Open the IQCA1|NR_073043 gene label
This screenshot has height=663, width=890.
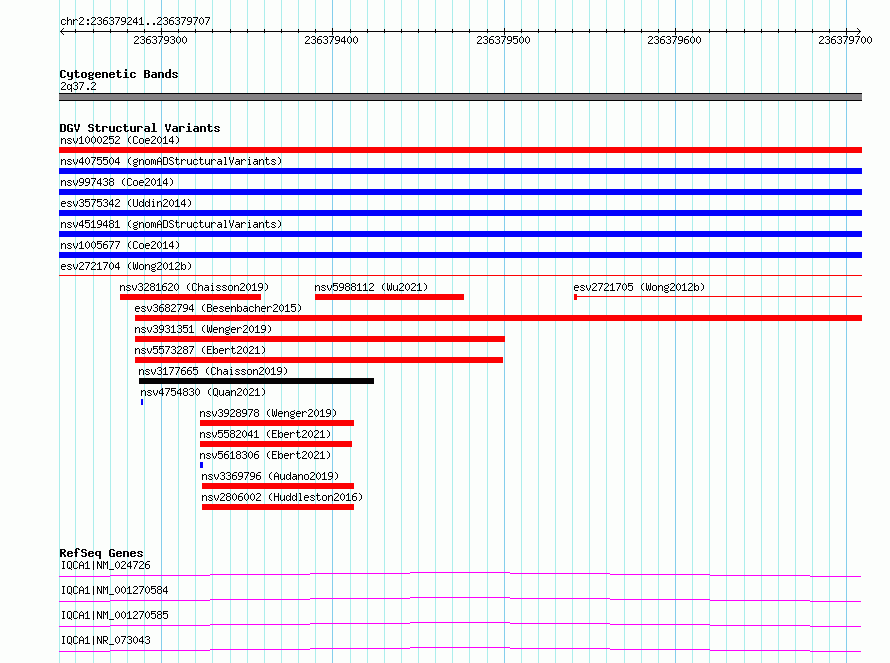[106, 640]
